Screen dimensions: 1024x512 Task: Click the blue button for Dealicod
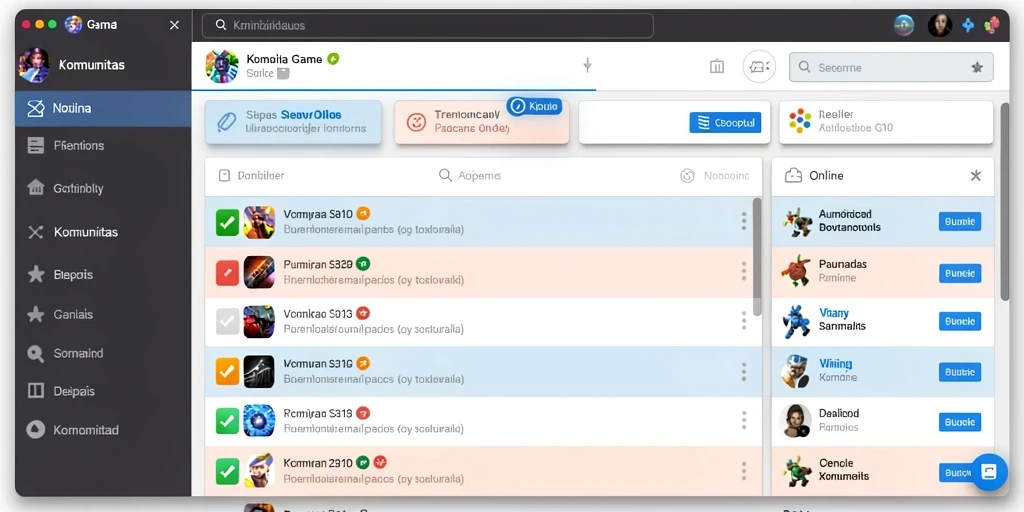tap(960, 422)
